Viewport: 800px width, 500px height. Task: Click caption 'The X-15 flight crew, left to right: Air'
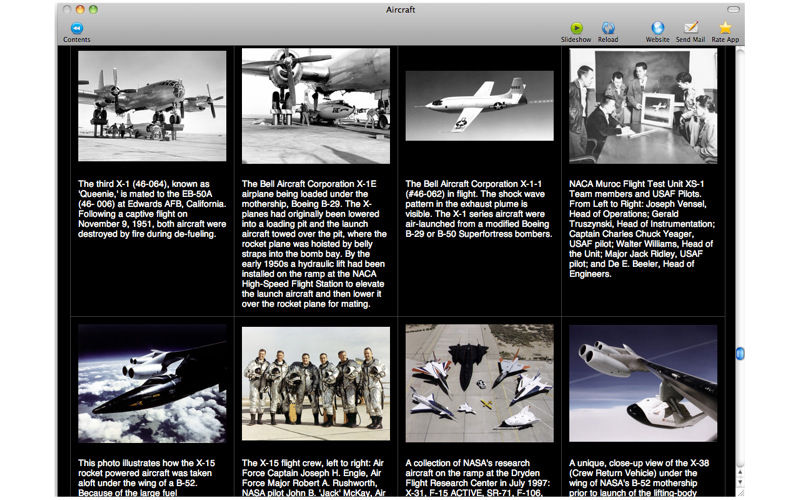click(x=313, y=463)
